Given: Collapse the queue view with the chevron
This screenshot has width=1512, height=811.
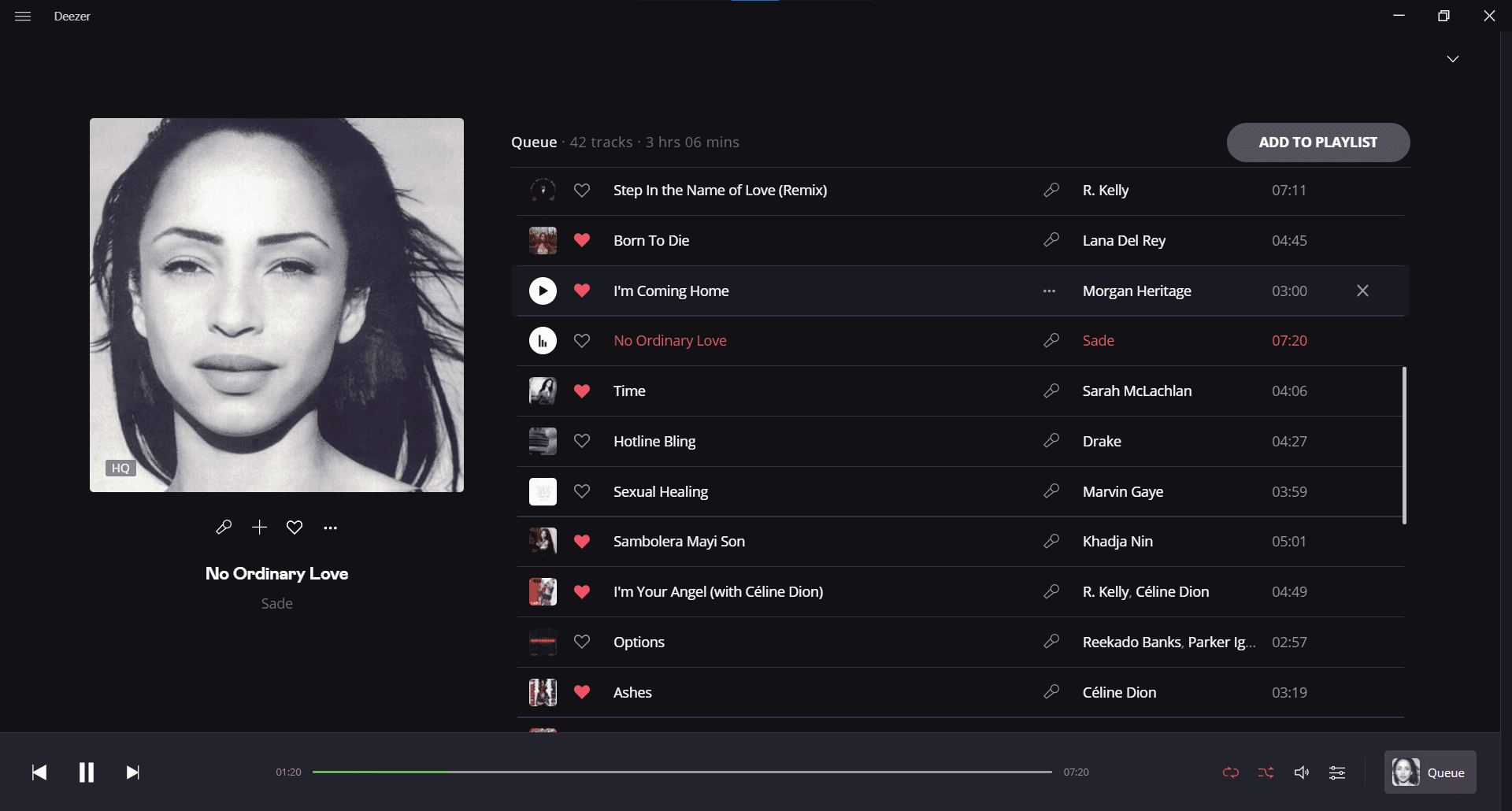Looking at the screenshot, I should point(1453,59).
